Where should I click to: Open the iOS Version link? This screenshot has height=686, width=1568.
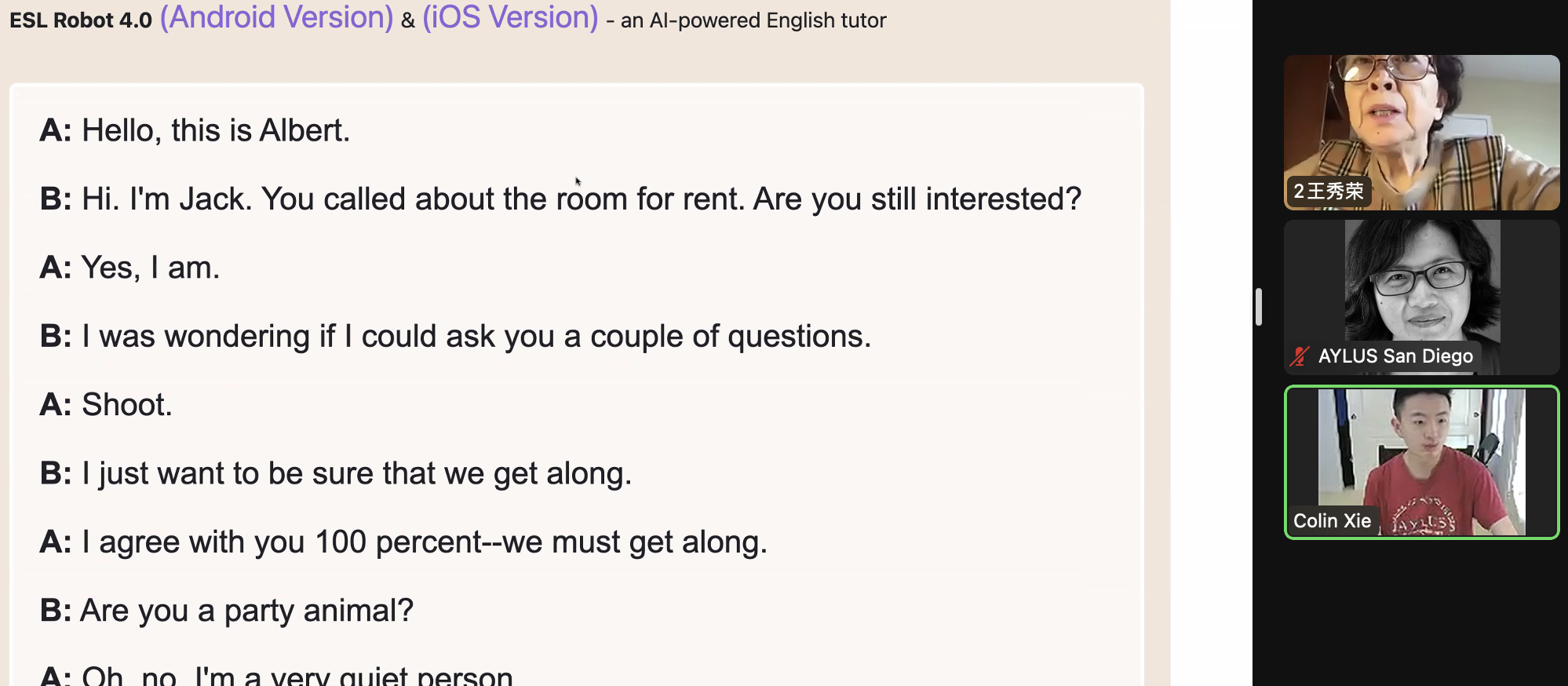coord(510,17)
